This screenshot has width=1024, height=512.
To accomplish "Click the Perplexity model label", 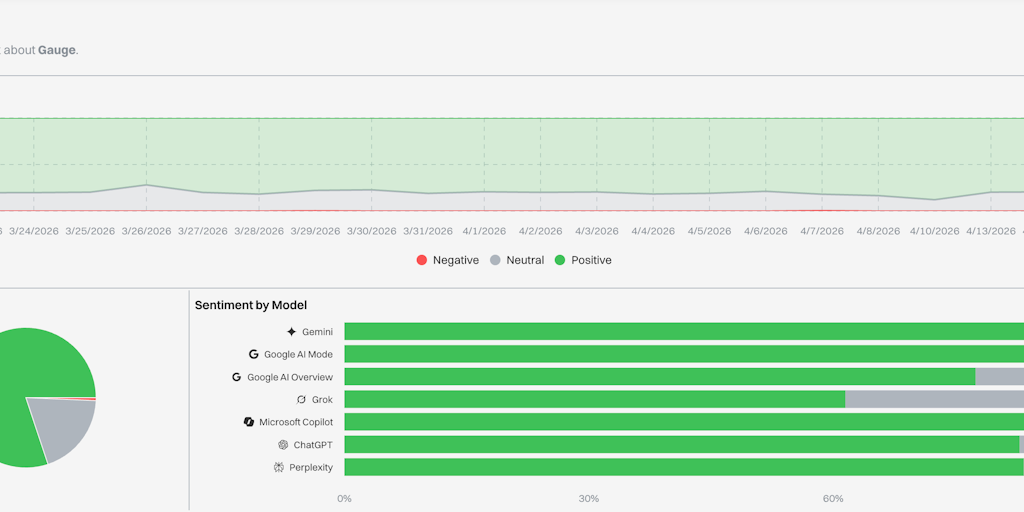I will click(x=311, y=467).
